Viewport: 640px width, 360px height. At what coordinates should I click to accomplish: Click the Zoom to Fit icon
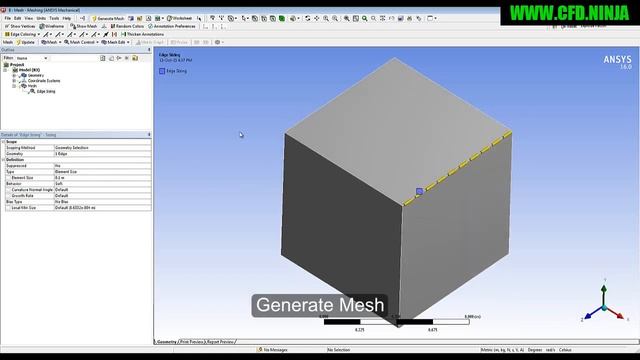point(356,18)
